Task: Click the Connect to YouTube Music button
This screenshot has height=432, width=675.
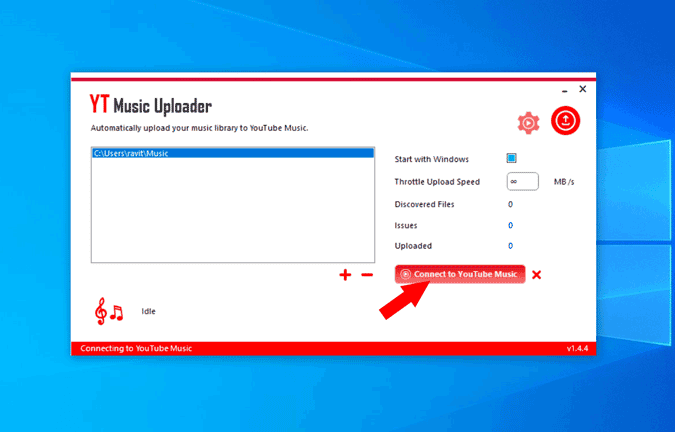Action: tap(460, 274)
